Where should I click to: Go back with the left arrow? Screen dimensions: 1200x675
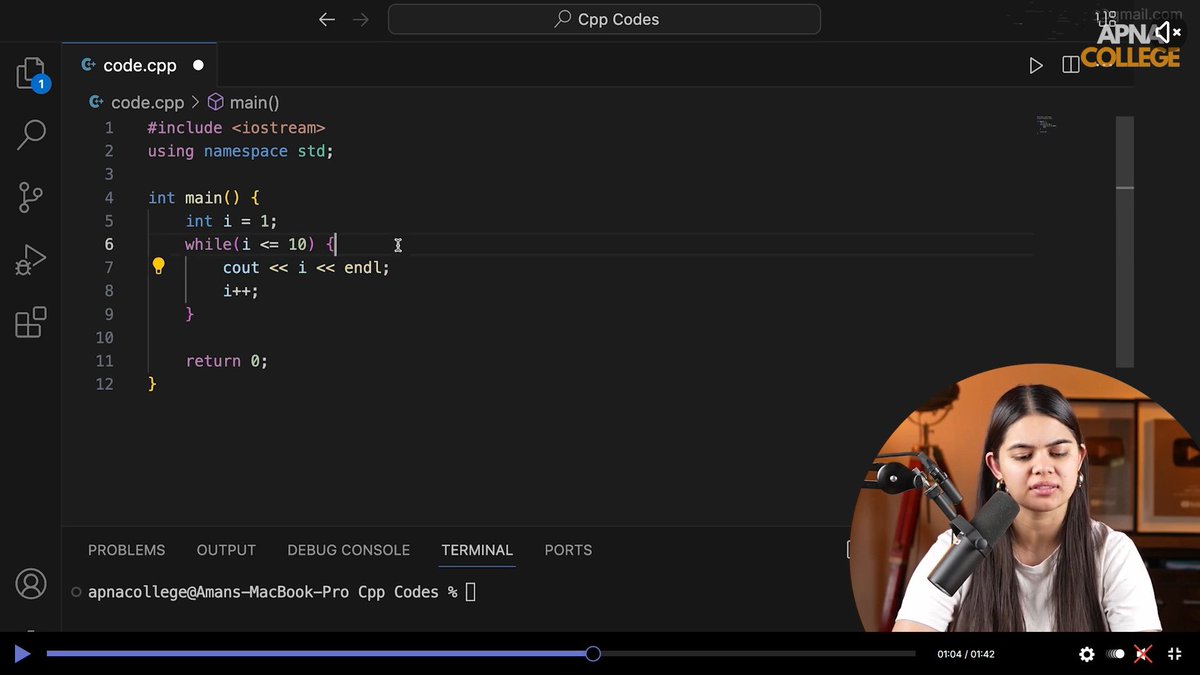click(x=327, y=19)
